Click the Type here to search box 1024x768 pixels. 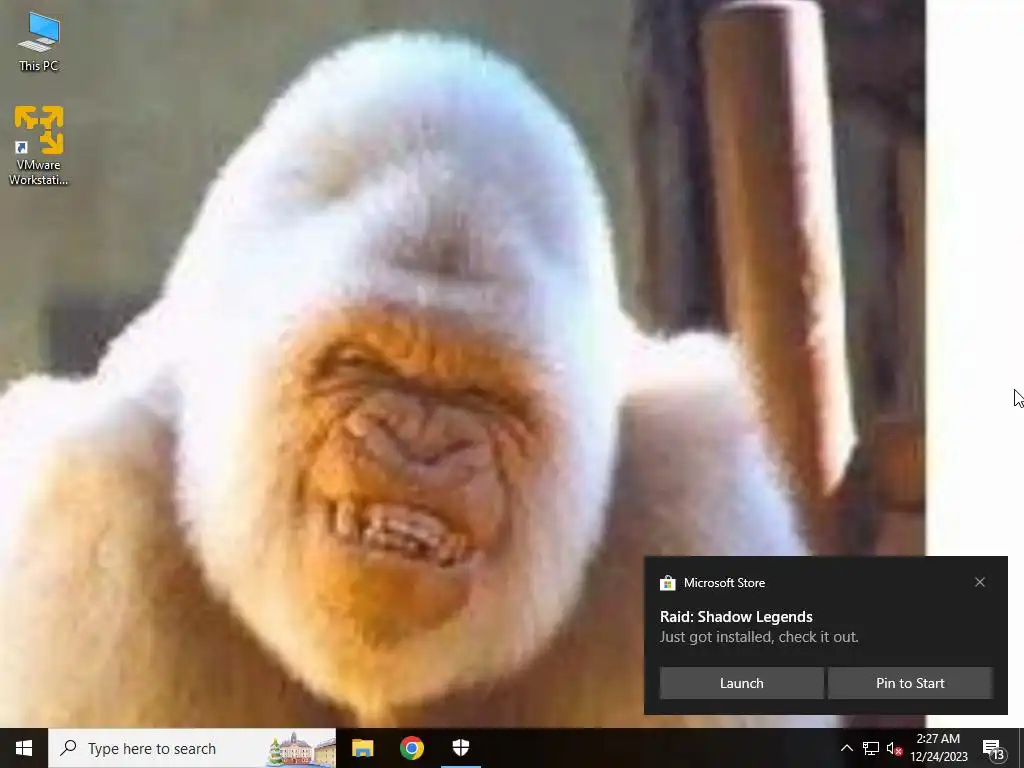pyautogui.click(x=192, y=748)
